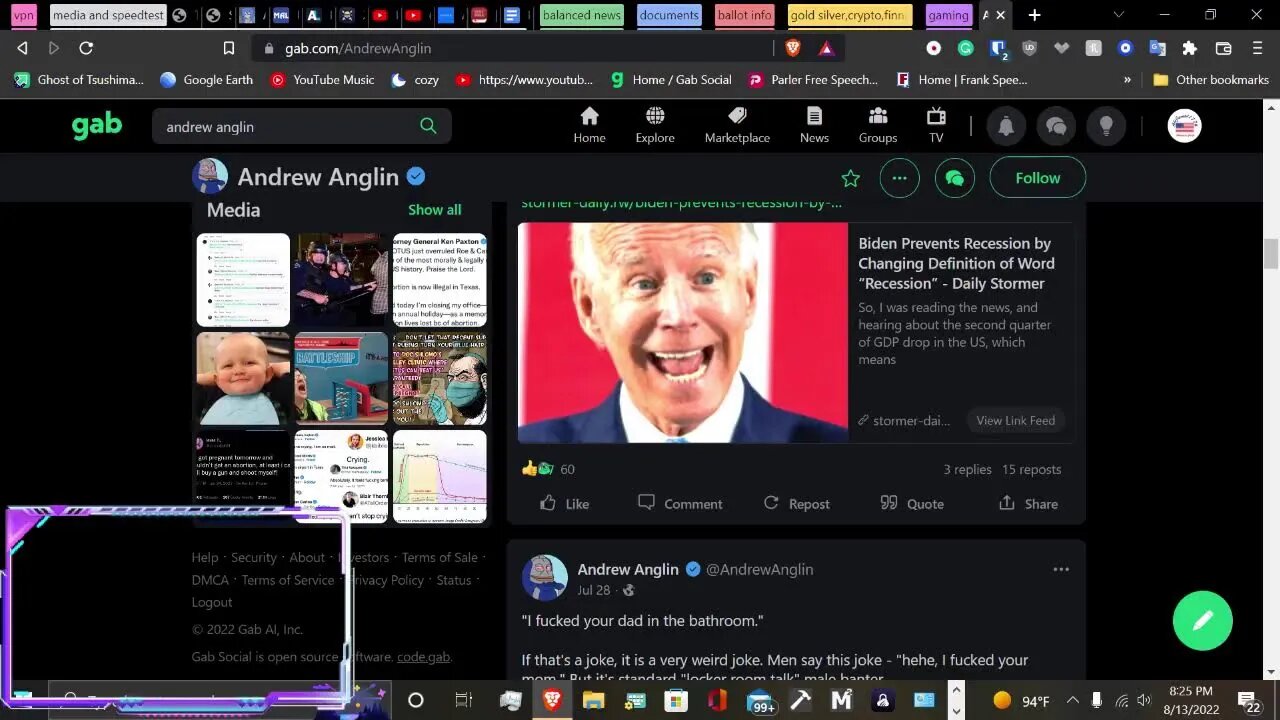Screen dimensions: 1280x720
Task: Star Andrew Anglin's profile
Action: coord(850,178)
